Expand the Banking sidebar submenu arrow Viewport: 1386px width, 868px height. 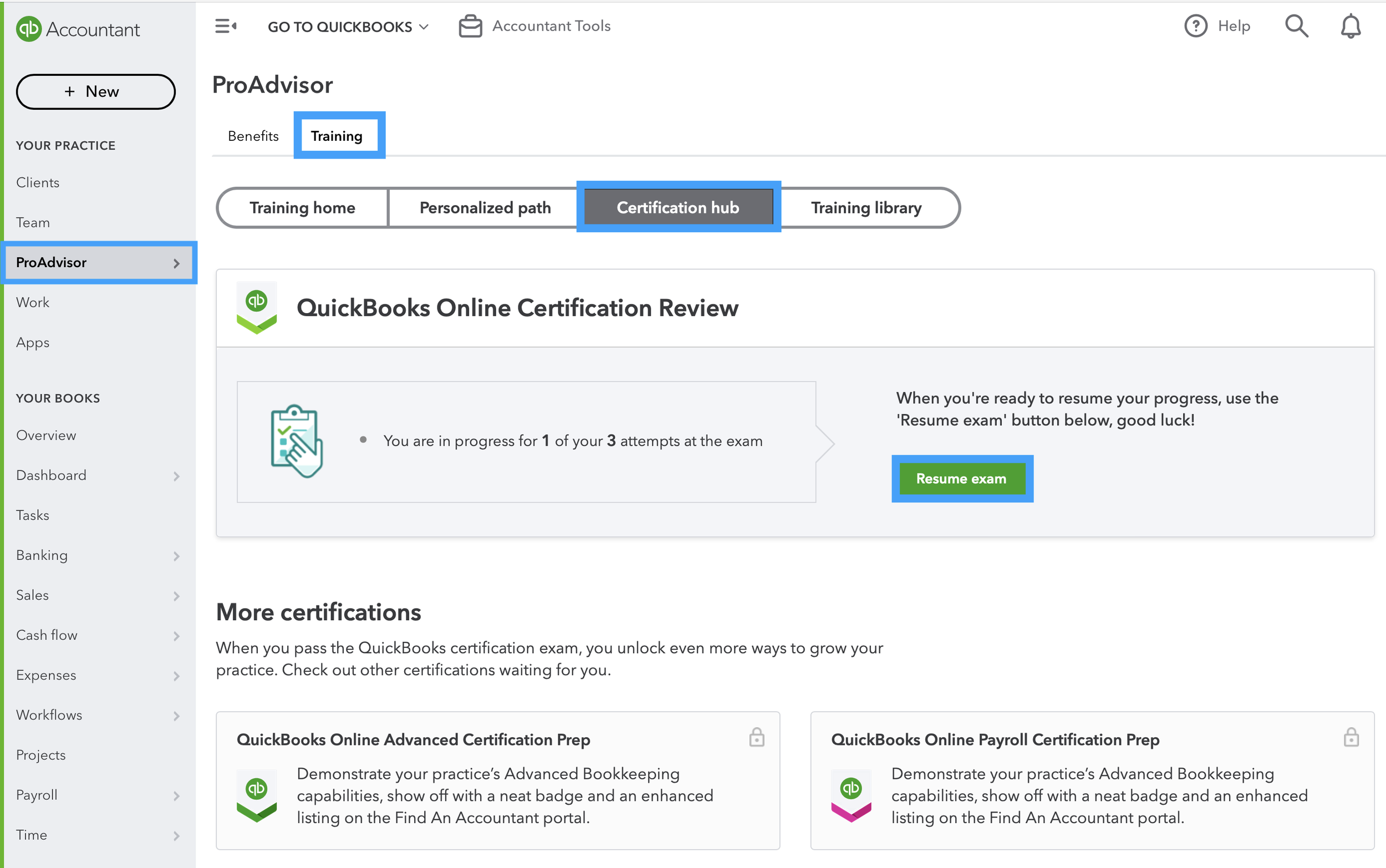click(176, 556)
